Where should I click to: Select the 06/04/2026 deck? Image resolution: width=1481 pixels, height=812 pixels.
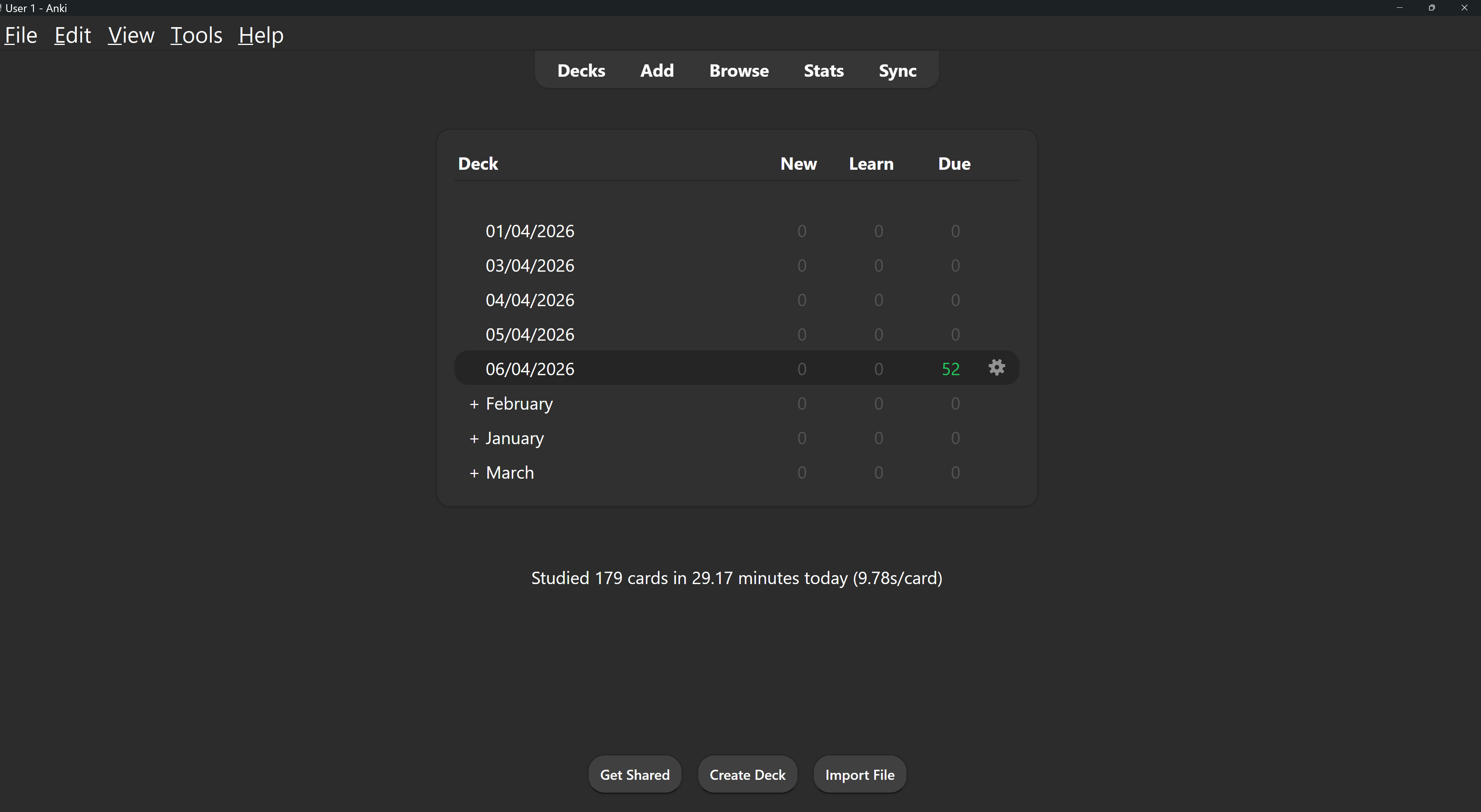click(x=530, y=369)
